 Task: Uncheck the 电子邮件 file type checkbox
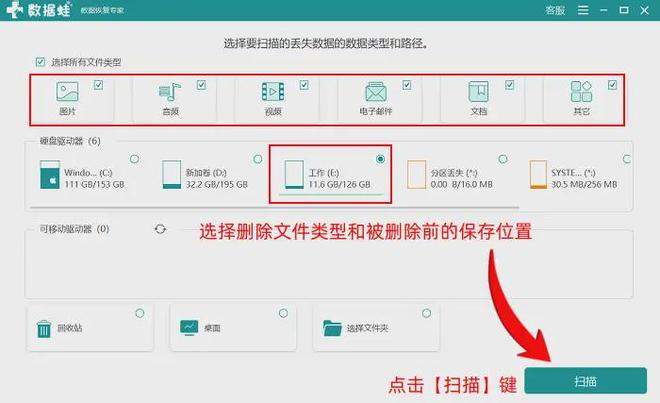click(407, 85)
